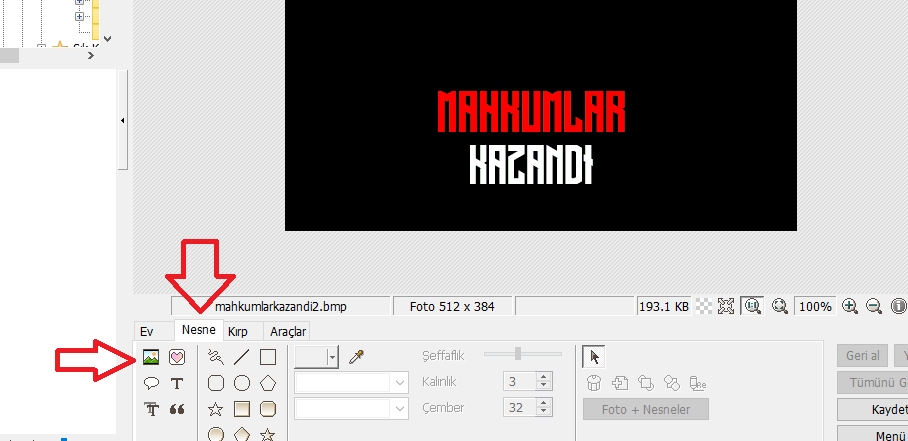Open the heart-shaped icon objects tool
Viewport: 908px width, 441px height.
click(177, 358)
